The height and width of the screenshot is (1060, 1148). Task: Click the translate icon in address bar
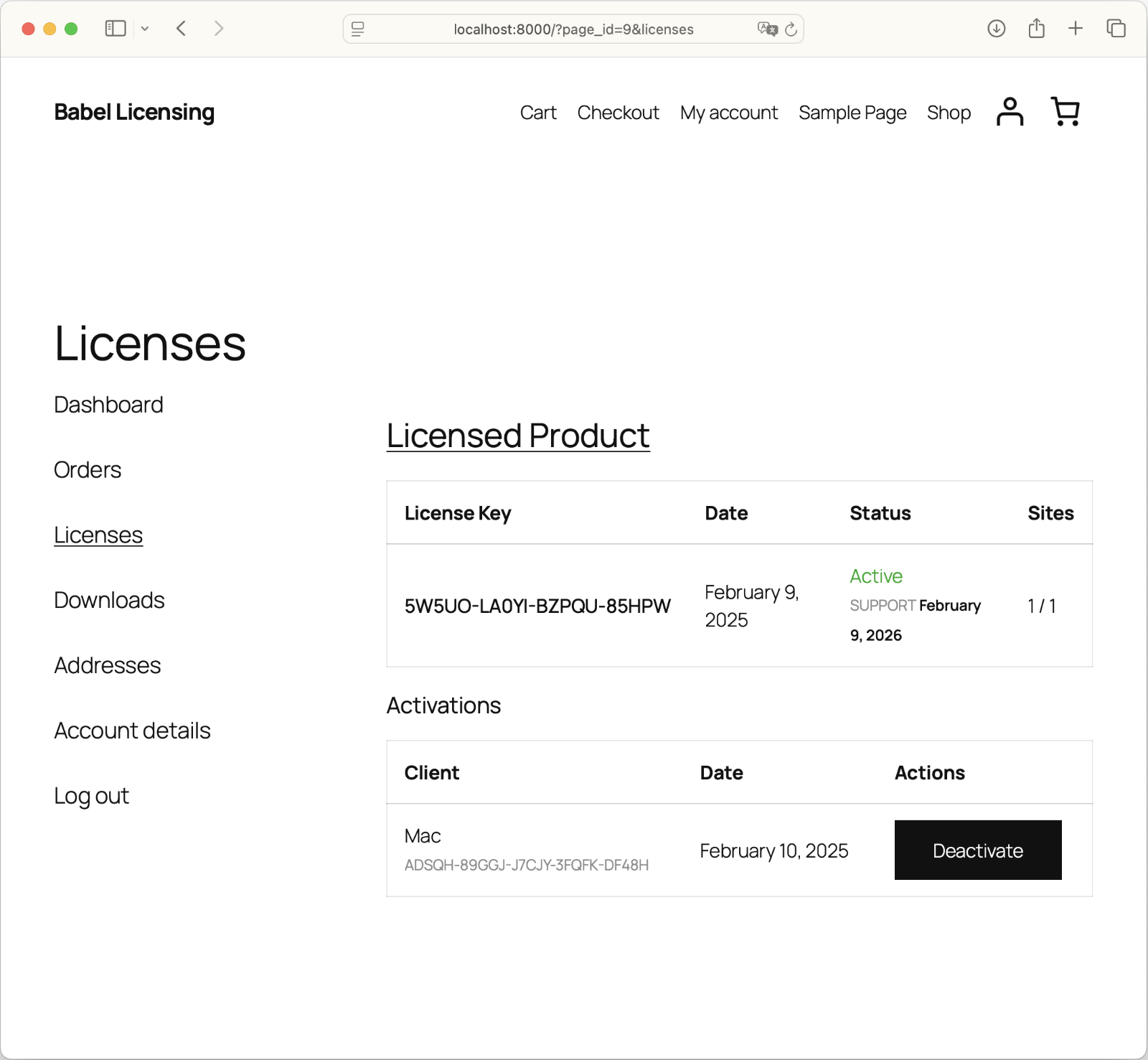pyautogui.click(x=767, y=29)
